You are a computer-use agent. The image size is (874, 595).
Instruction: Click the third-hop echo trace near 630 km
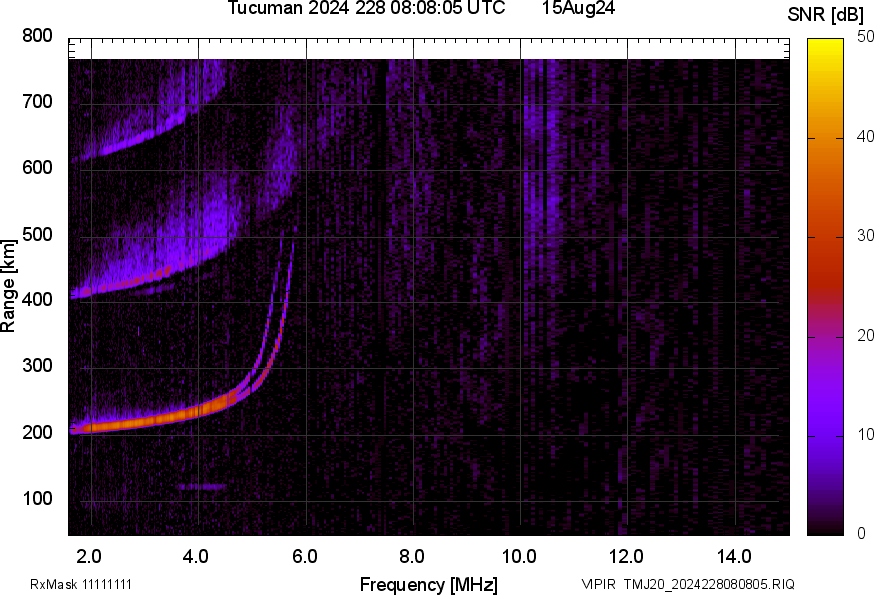134,142
